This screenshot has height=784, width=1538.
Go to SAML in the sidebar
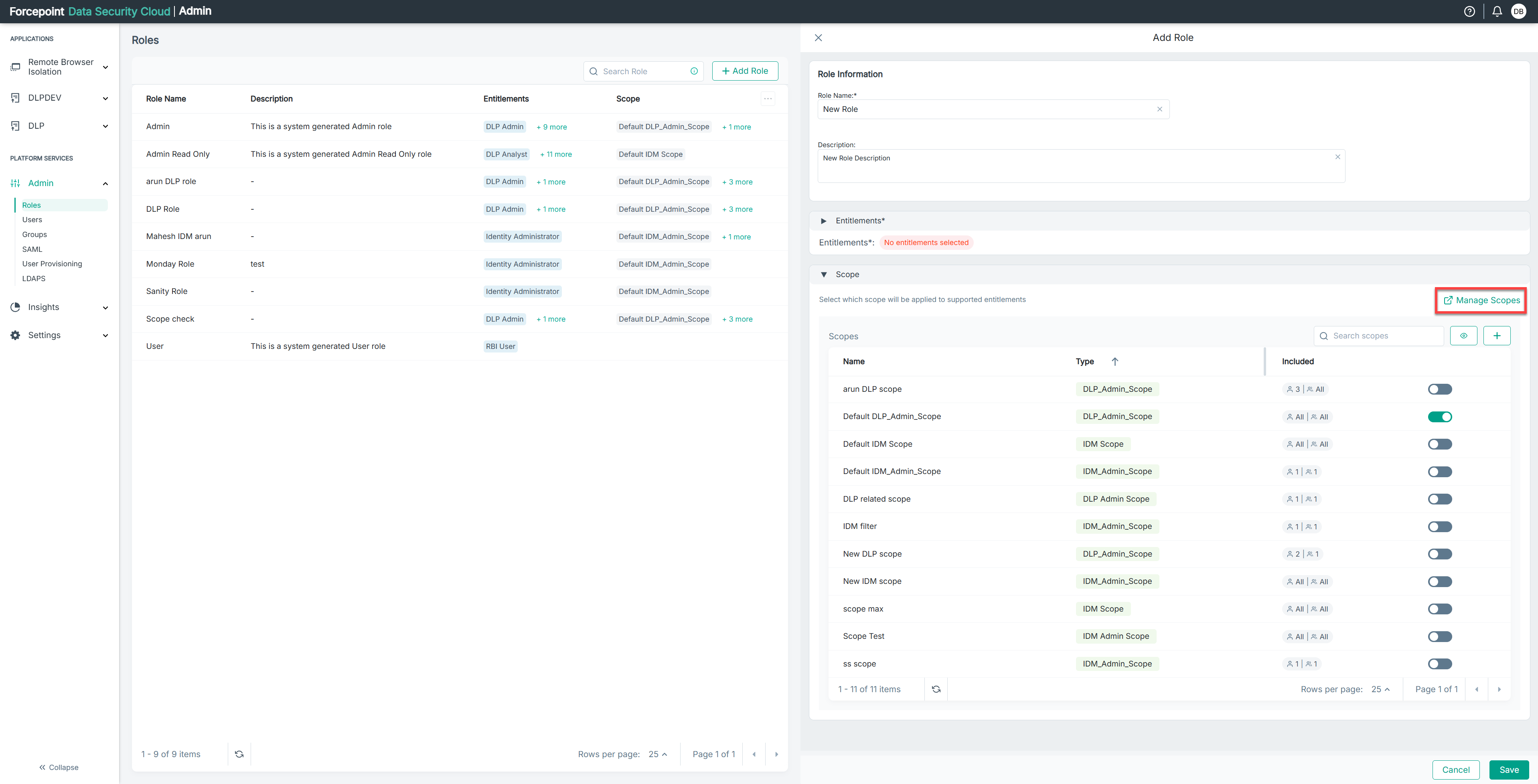pos(32,249)
